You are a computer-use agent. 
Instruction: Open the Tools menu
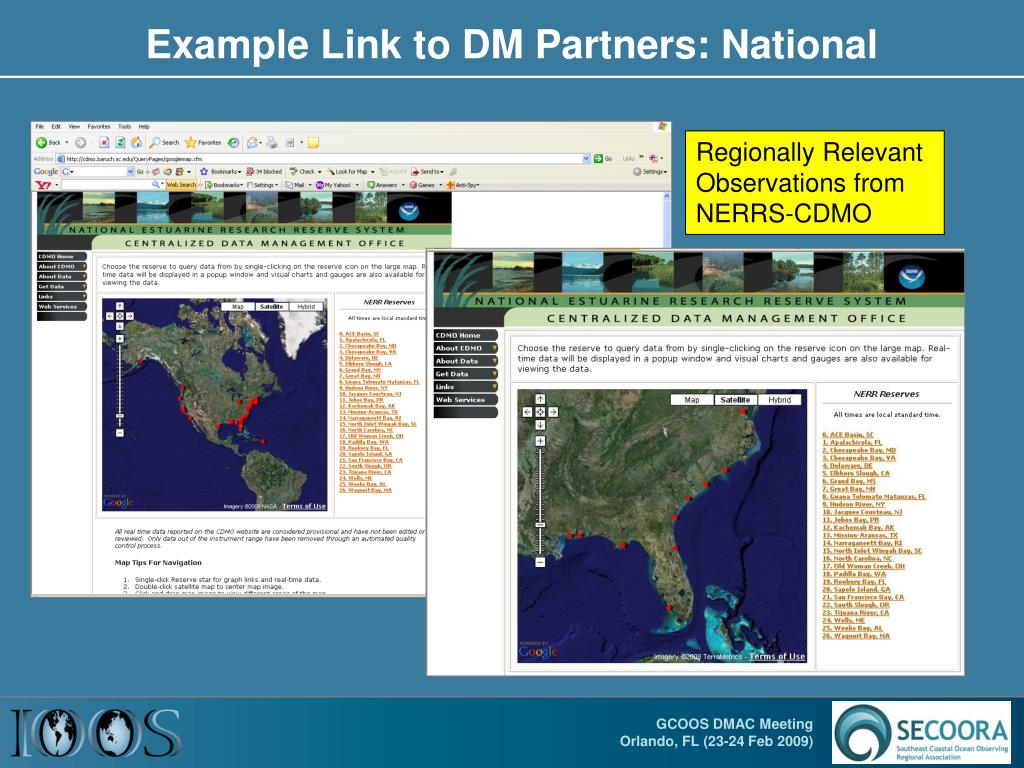[x=124, y=127]
